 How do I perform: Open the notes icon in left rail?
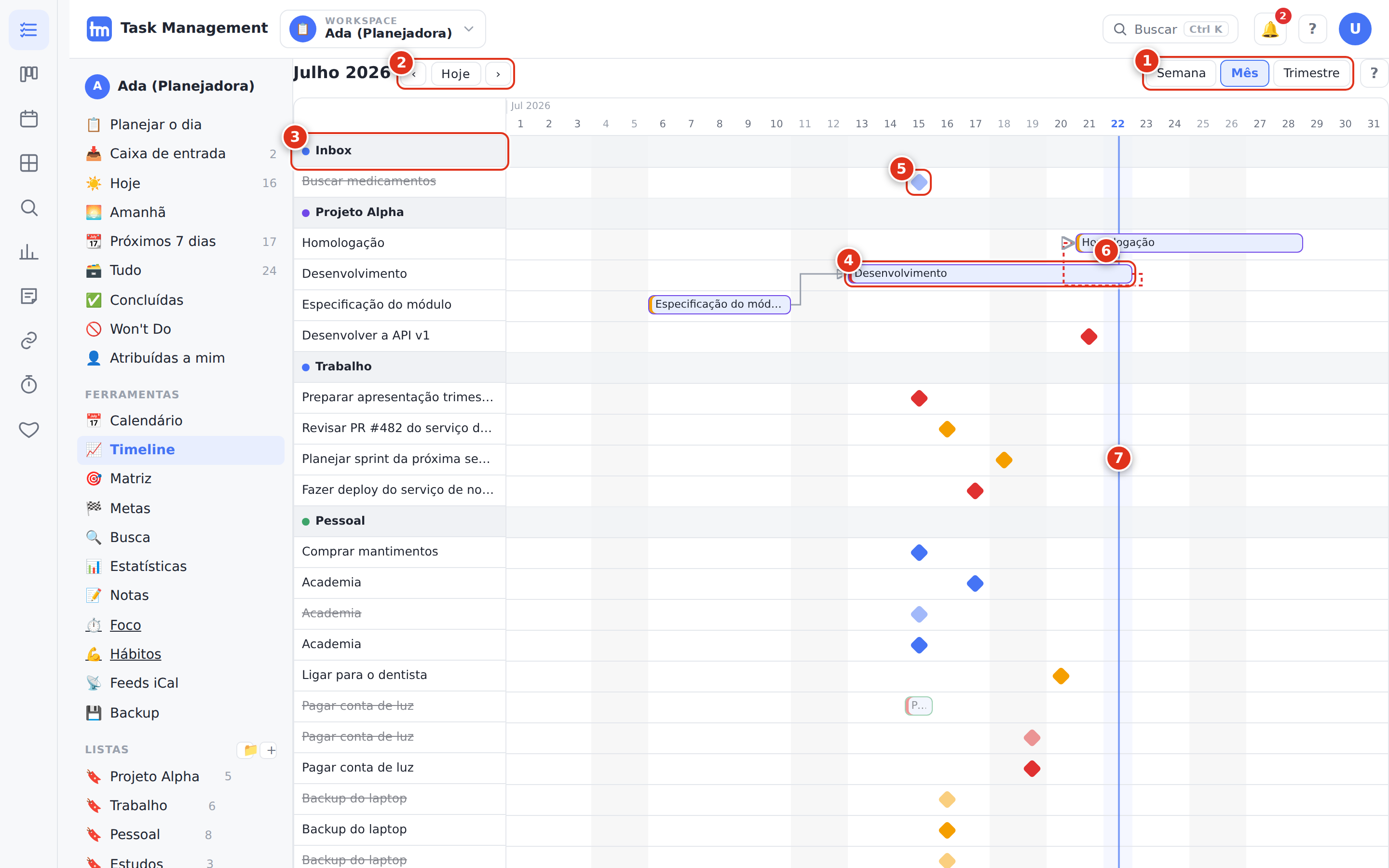[x=29, y=296]
